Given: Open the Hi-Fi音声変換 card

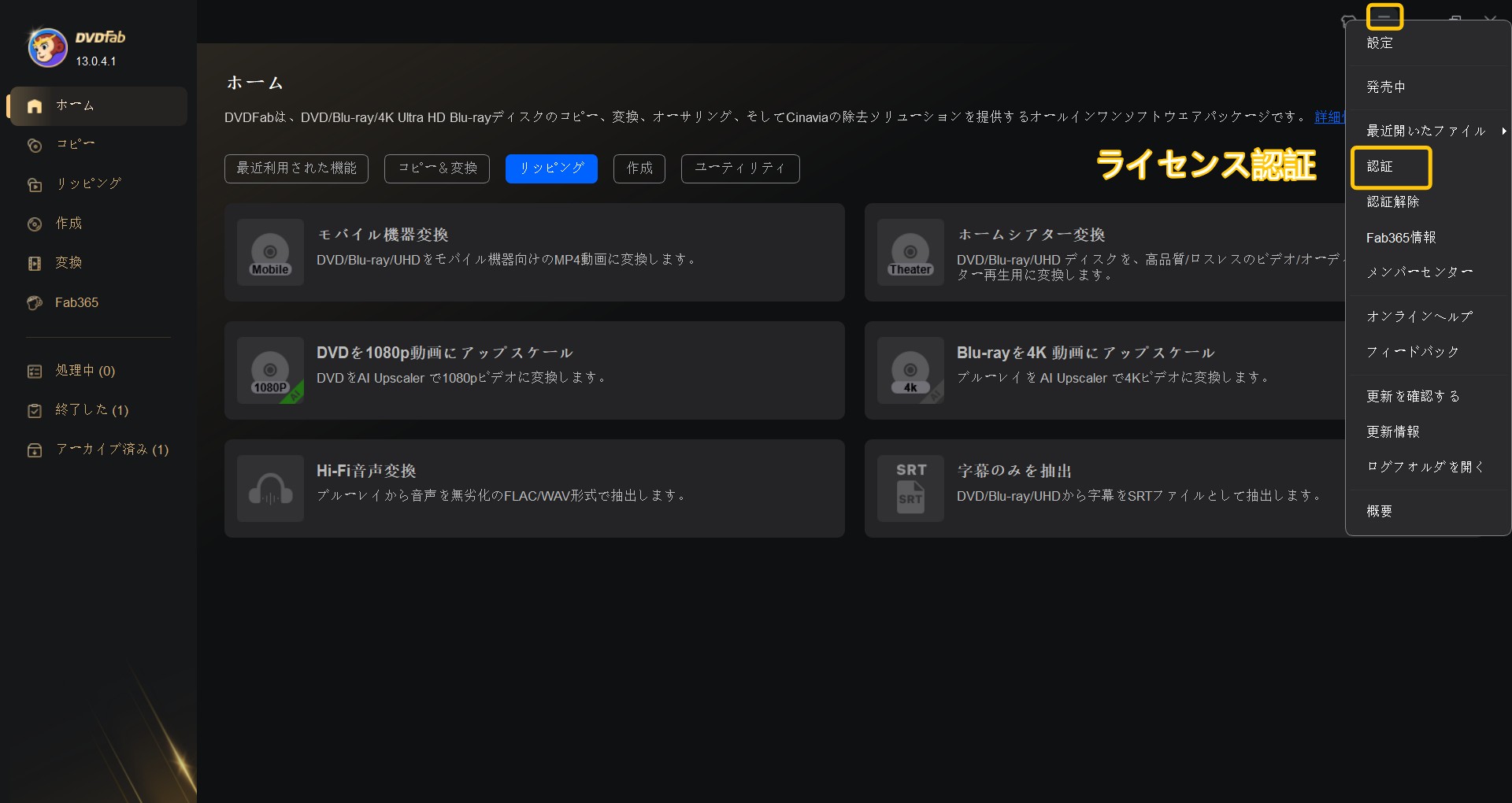Looking at the screenshot, I should [x=535, y=489].
